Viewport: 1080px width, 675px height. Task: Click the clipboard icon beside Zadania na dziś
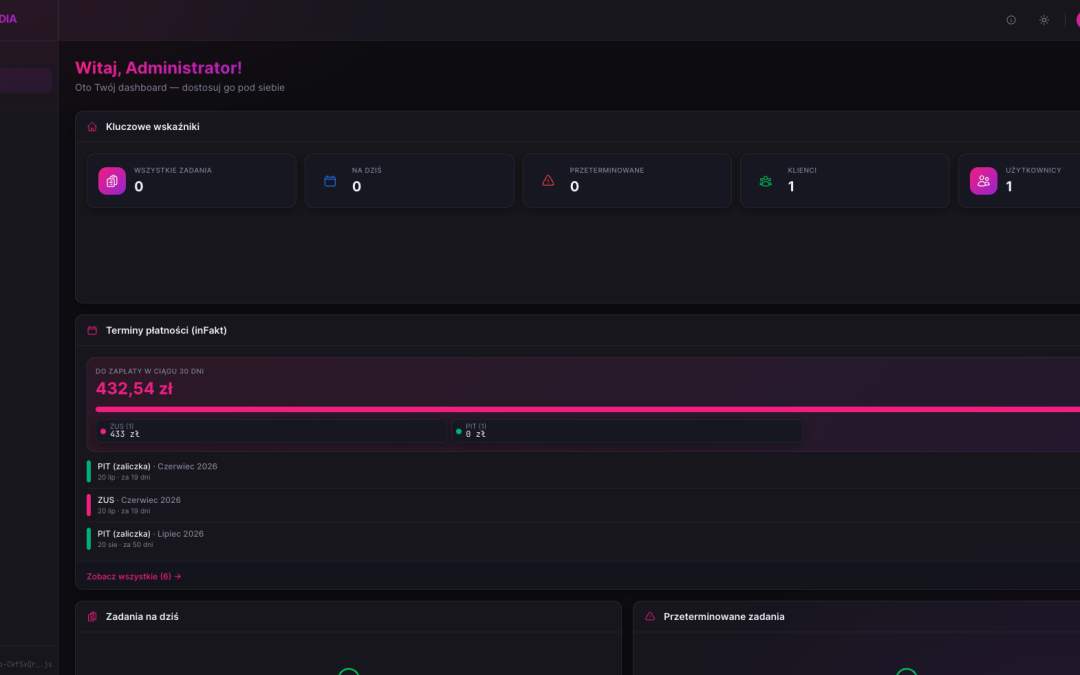point(92,617)
